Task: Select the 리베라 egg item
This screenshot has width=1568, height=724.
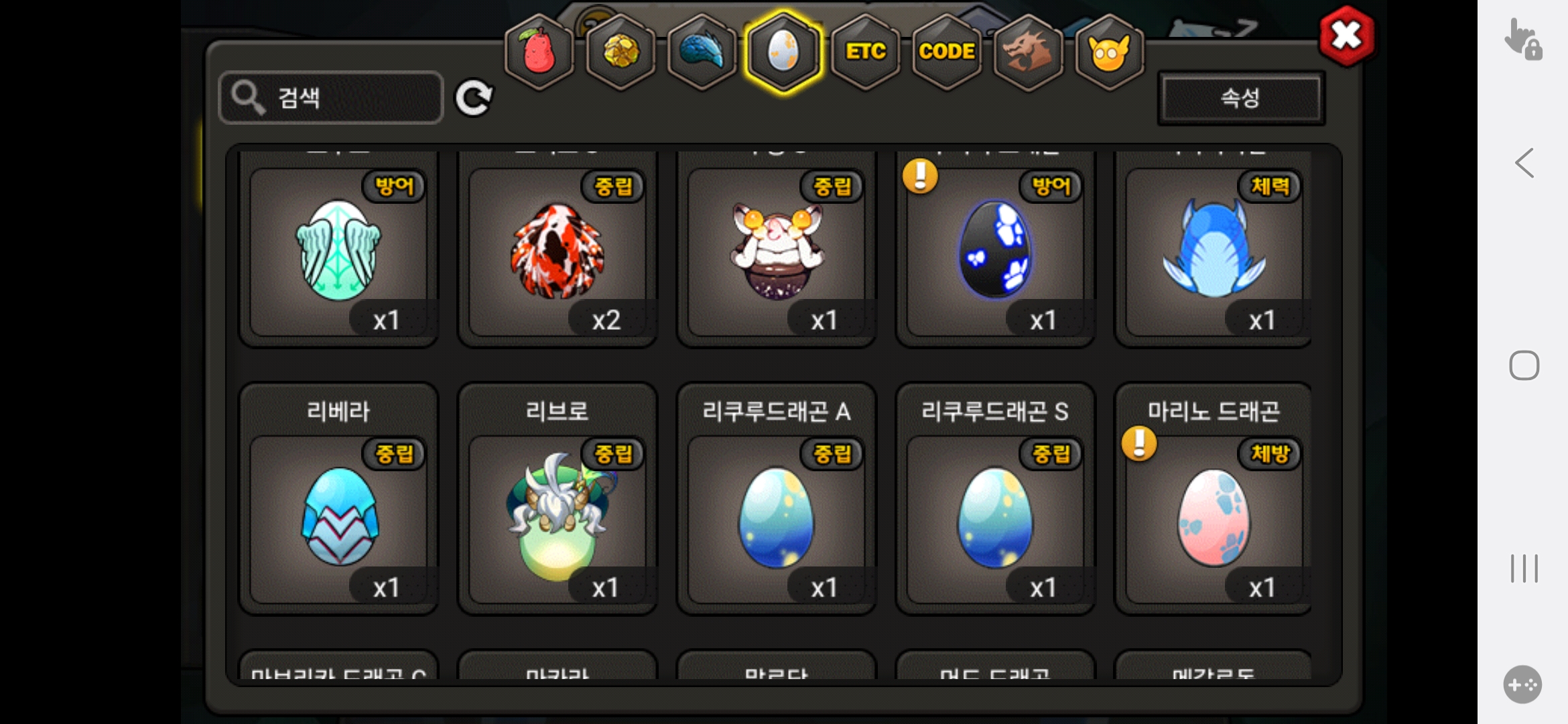Action: point(338,498)
